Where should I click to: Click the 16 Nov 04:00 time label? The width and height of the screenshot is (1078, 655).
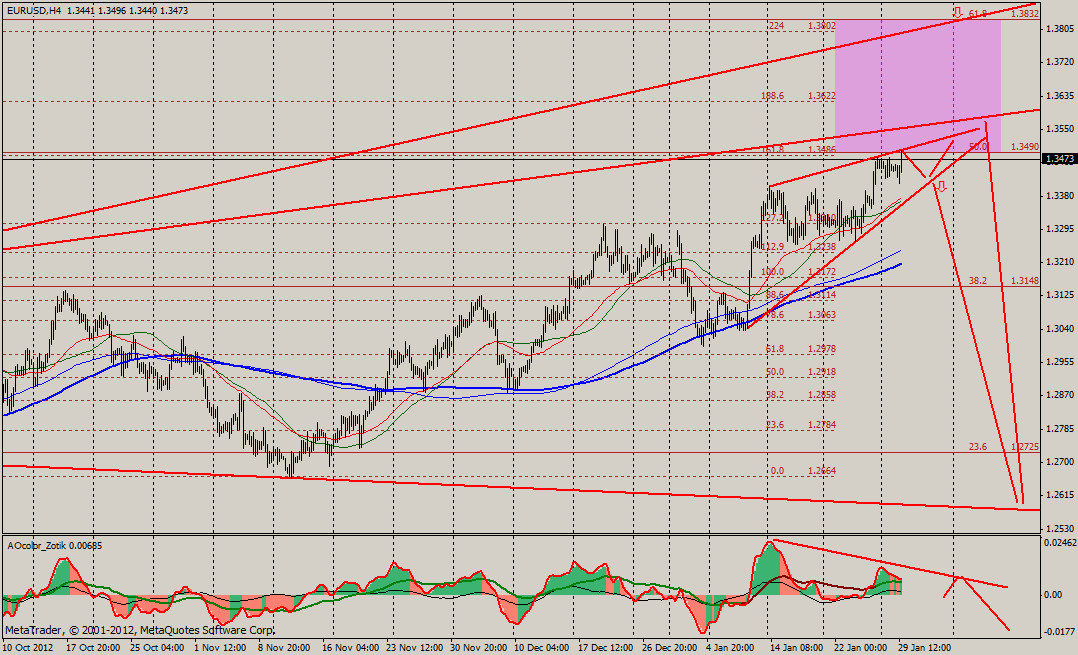350,647
